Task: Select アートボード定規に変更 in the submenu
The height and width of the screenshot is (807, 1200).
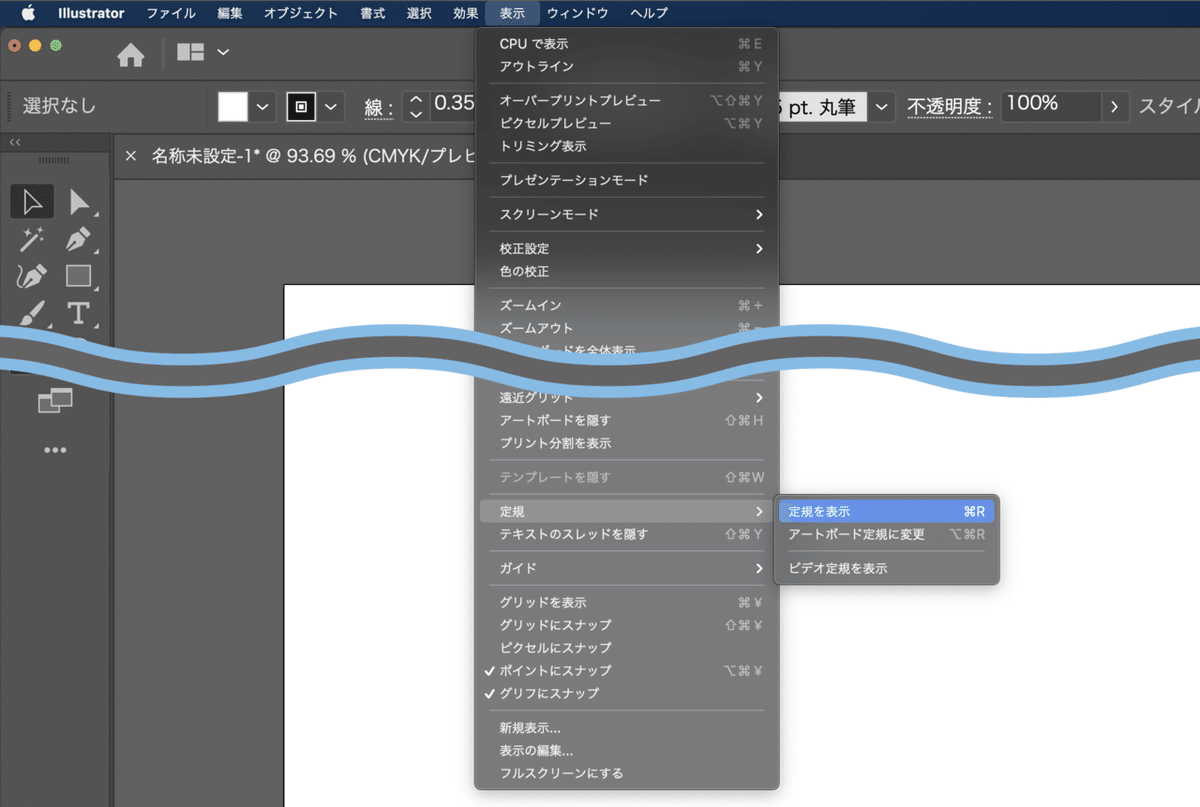Action: [x=868, y=535]
